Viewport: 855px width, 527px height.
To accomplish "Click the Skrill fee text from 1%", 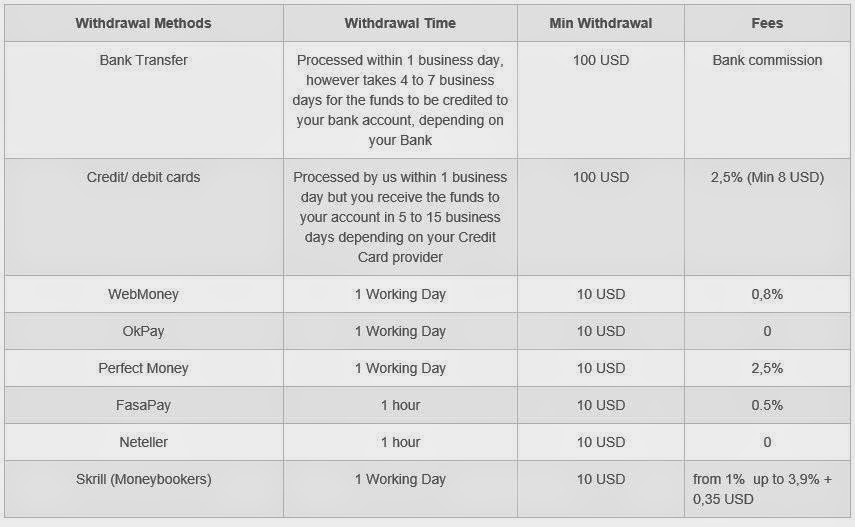I will coord(762,489).
